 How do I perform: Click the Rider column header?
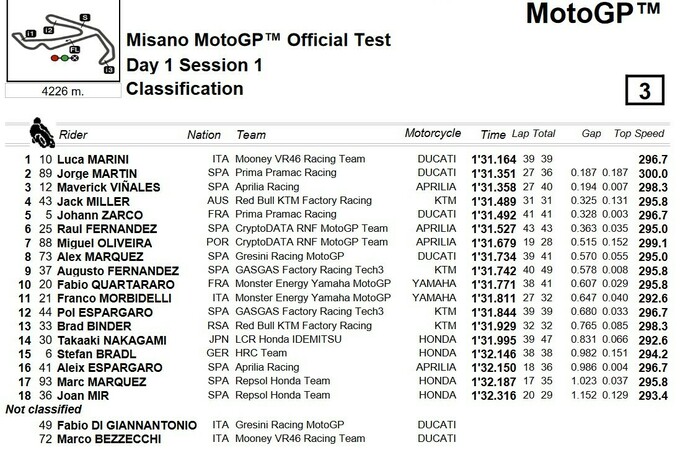pyautogui.click(x=73, y=134)
